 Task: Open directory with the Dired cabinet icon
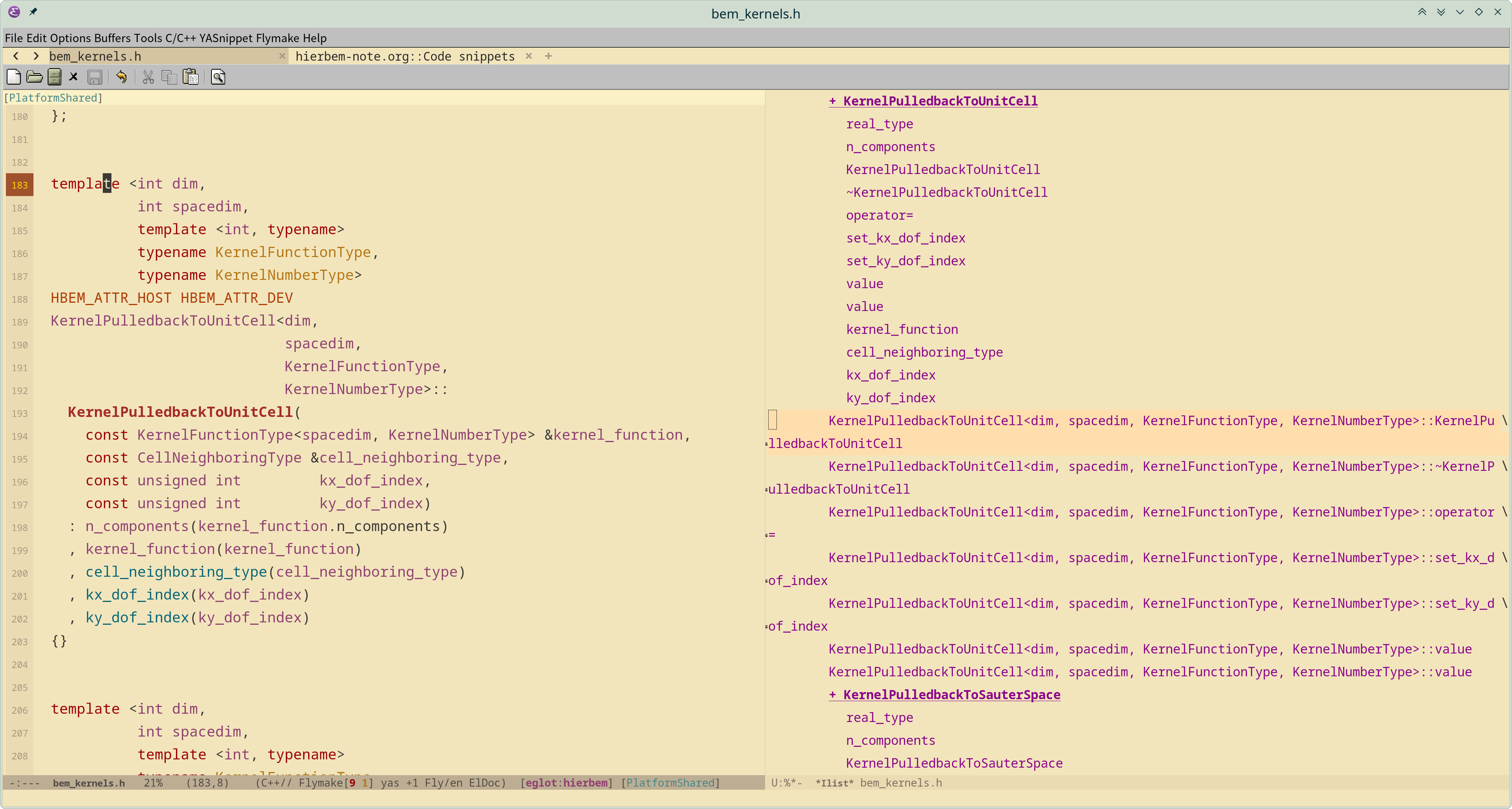[55, 77]
